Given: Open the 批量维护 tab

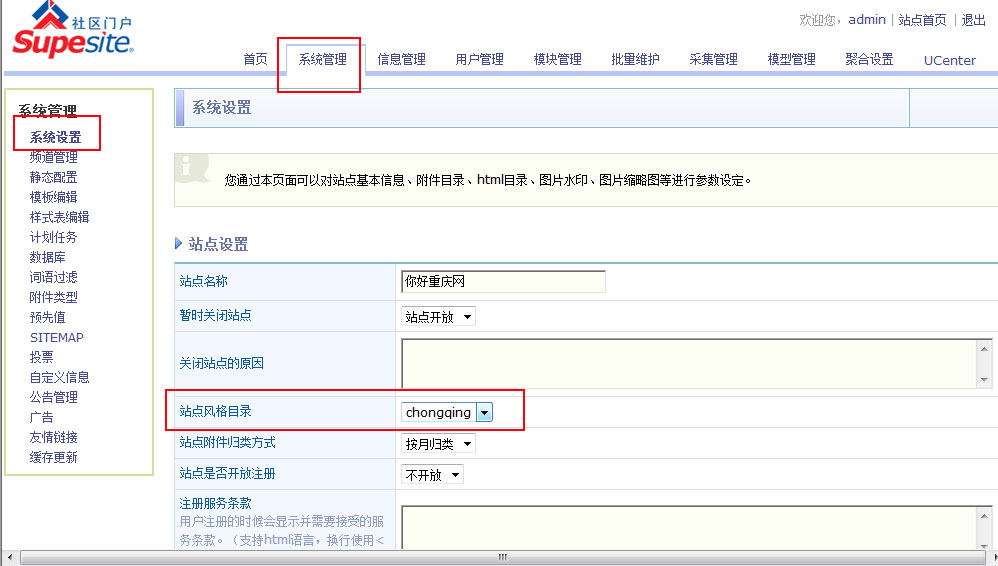Looking at the screenshot, I should pyautogui.click(x=635, y=59).
